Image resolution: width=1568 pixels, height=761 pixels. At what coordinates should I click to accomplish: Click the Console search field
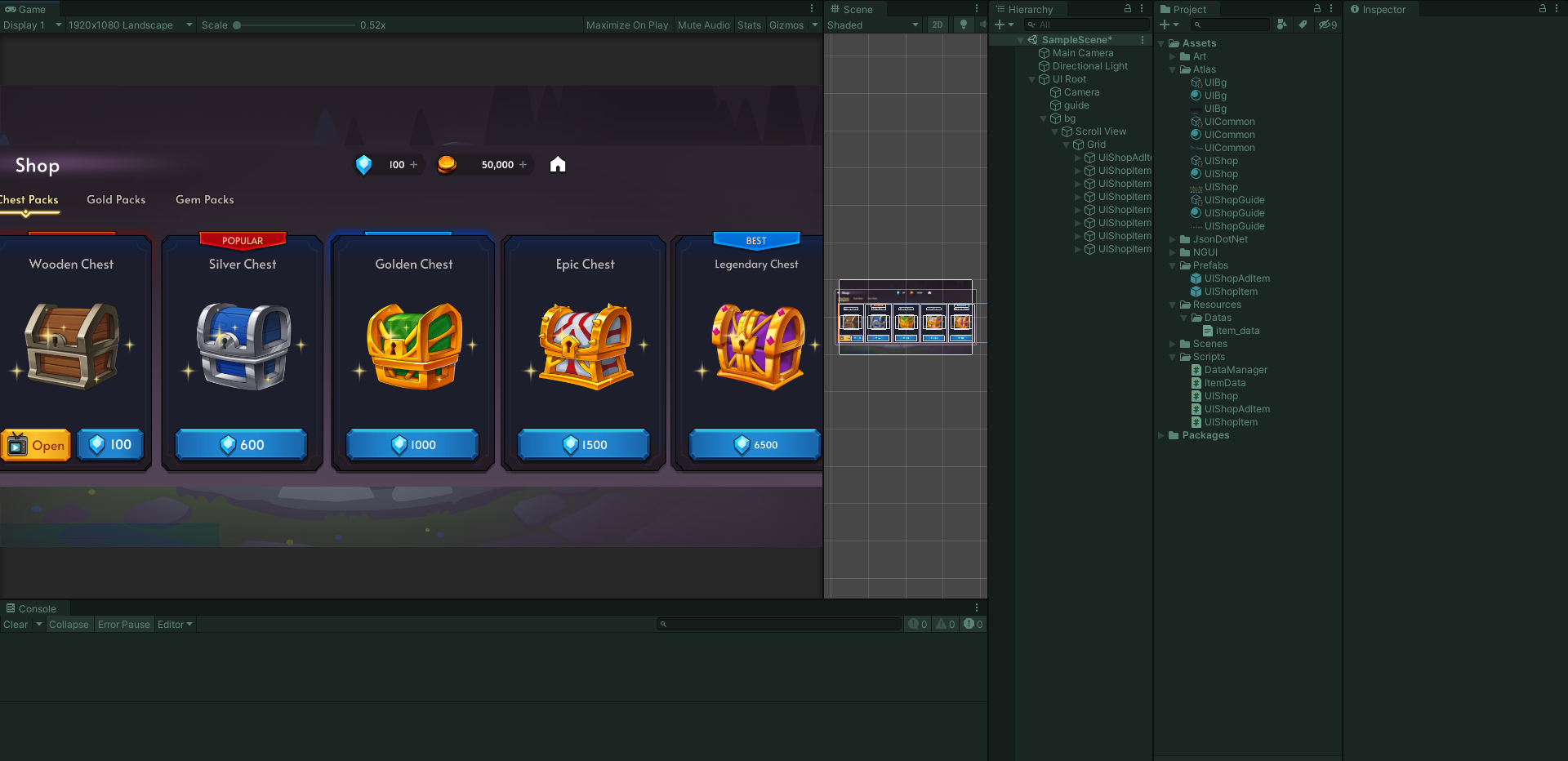(x=778, y=624)
